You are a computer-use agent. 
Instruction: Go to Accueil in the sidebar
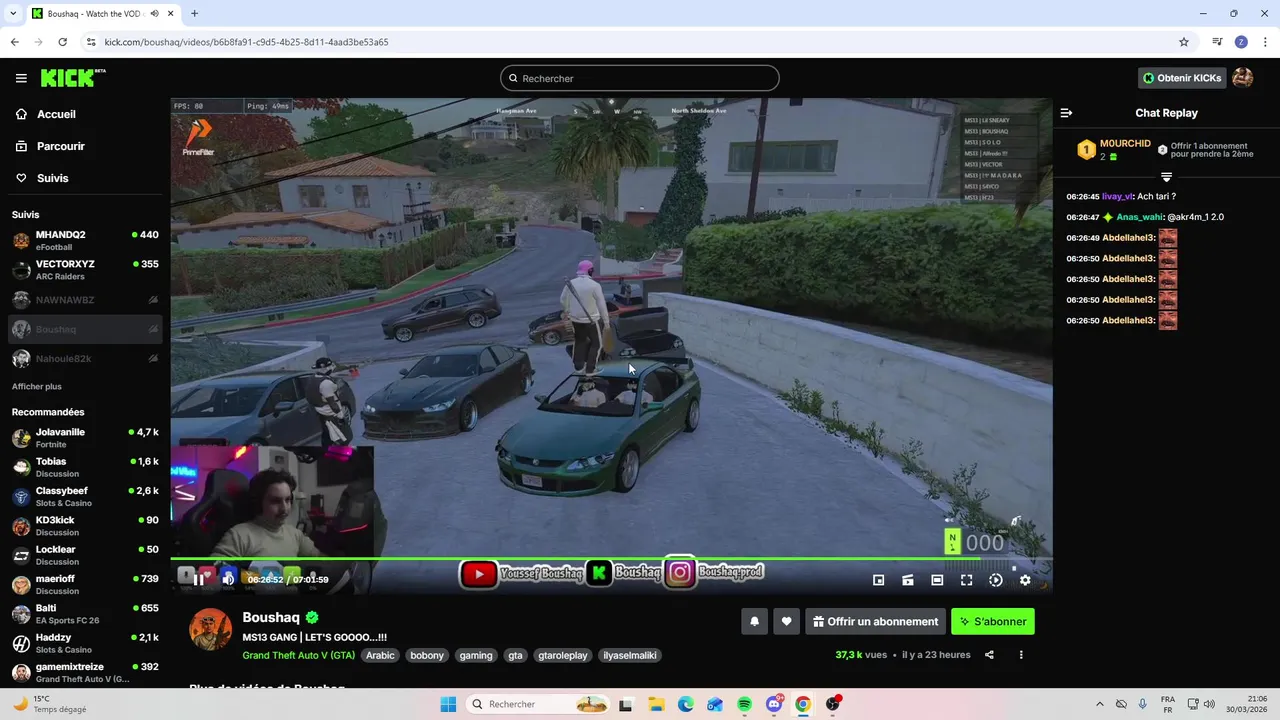click(56, 114)
